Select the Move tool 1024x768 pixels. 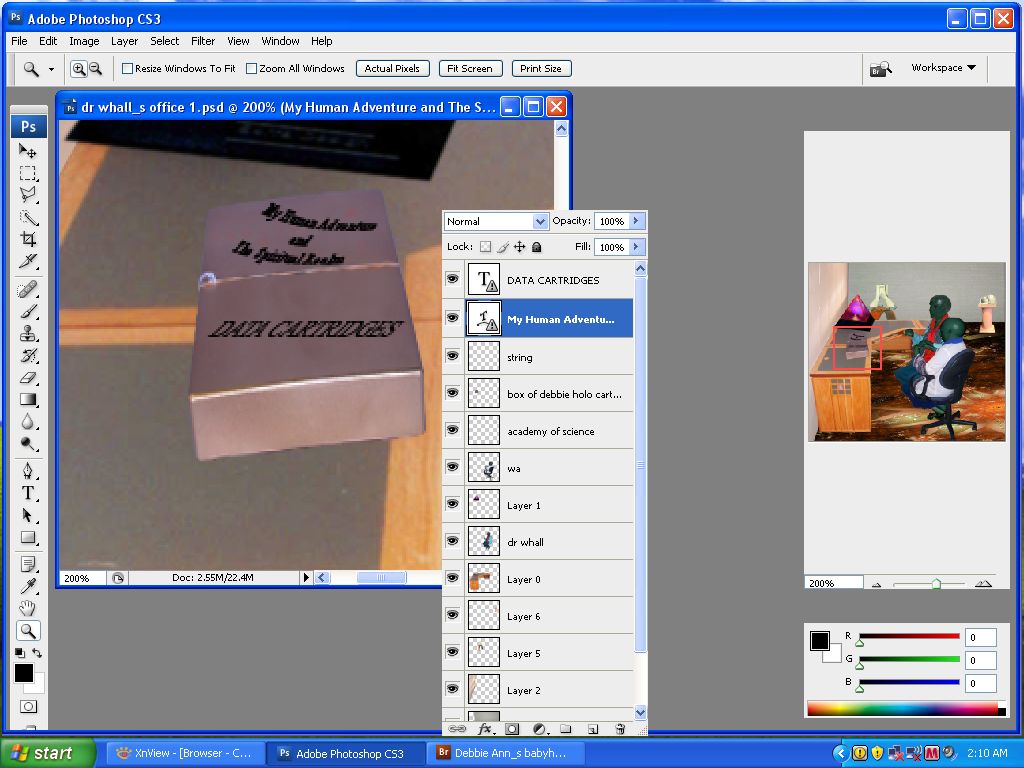(x=29, y=152)
